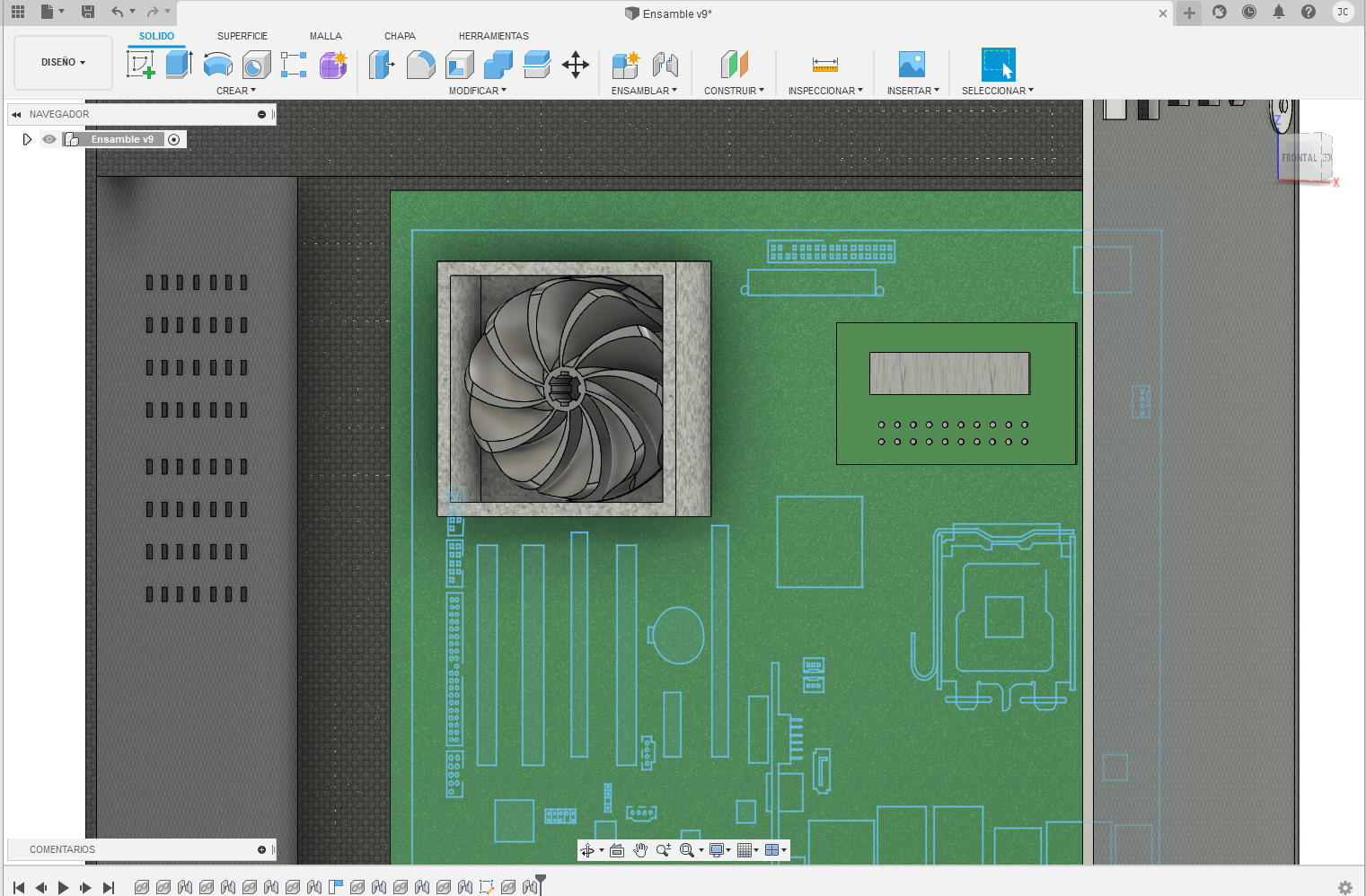The width and height of the screenshot is (1366, 896).
Task: Click the Insert image icon
Action: 912,65
